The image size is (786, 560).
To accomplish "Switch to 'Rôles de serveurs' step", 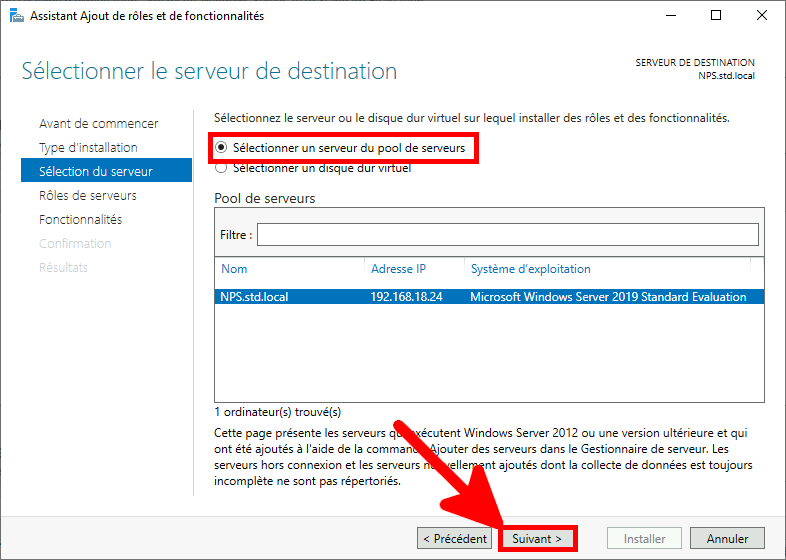I will point(88,196).
